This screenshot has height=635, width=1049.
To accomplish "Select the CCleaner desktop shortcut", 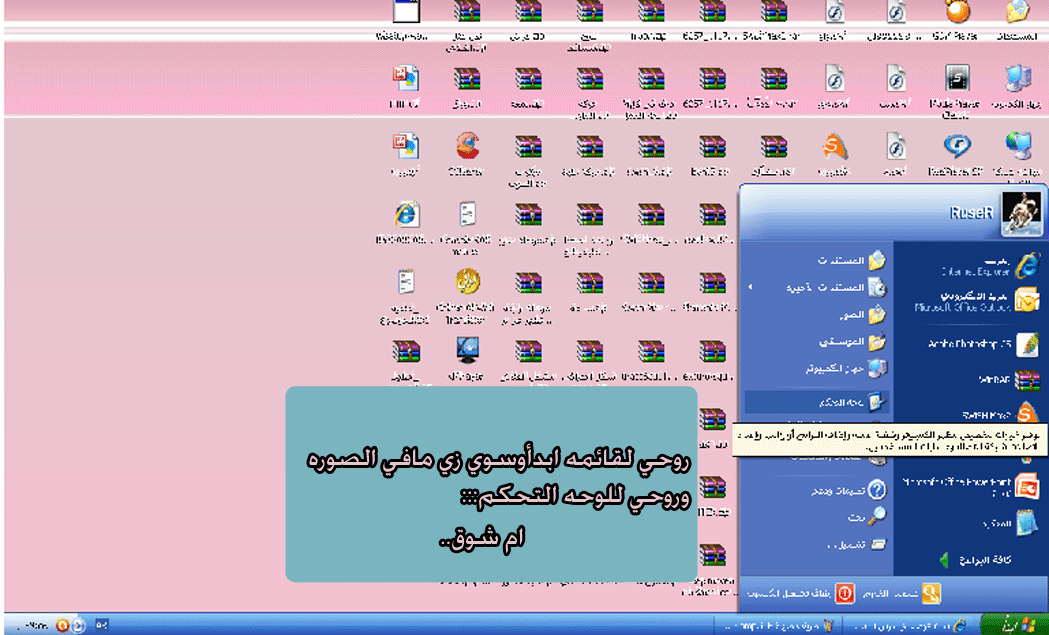I will coord(466,148).
